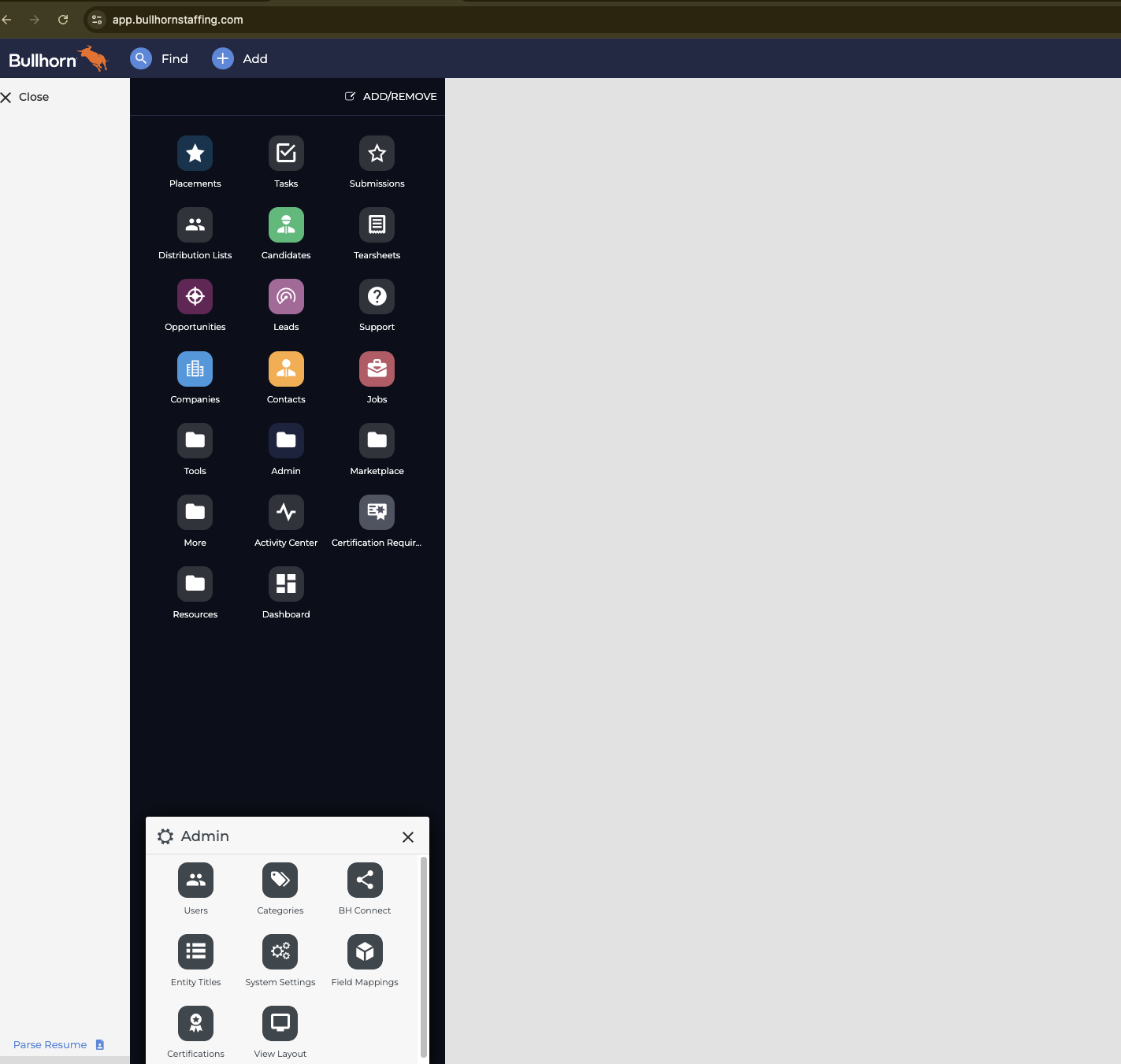The image size is (1121, 1064).
Task: Open the Tearsheets icon
Action: (x=377, y=225)
